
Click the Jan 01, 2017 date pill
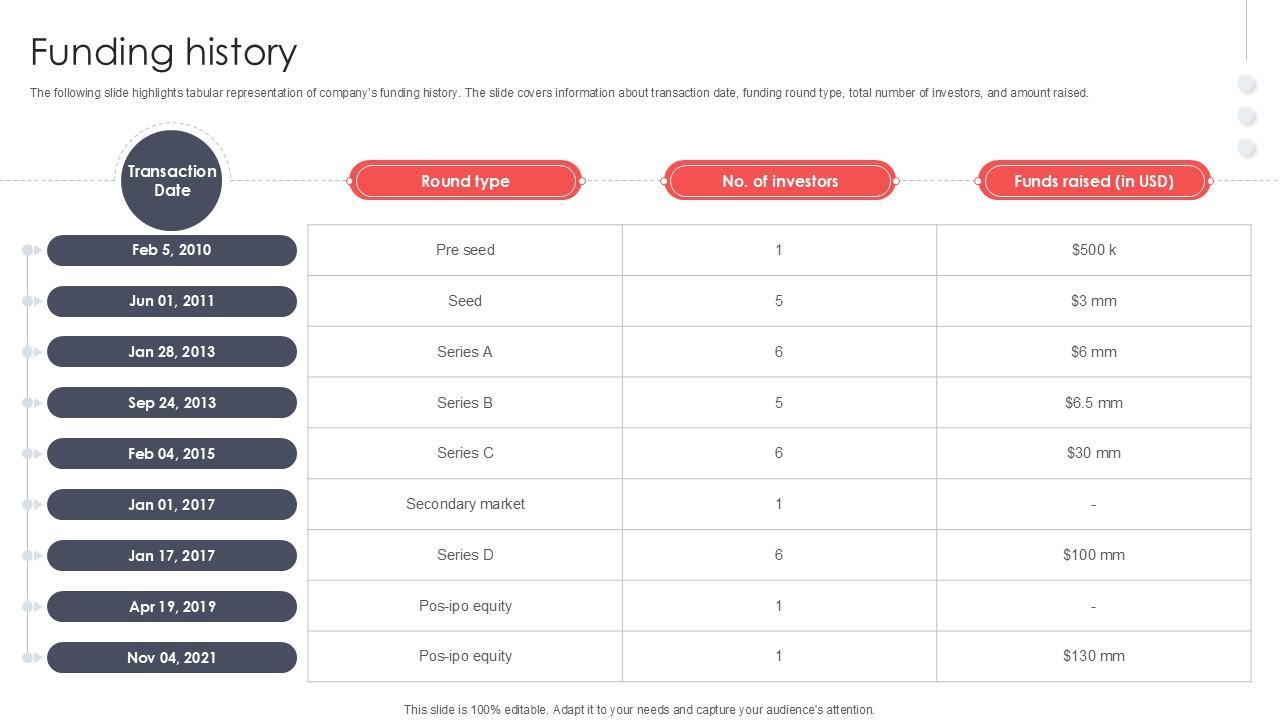click(172, 505)
